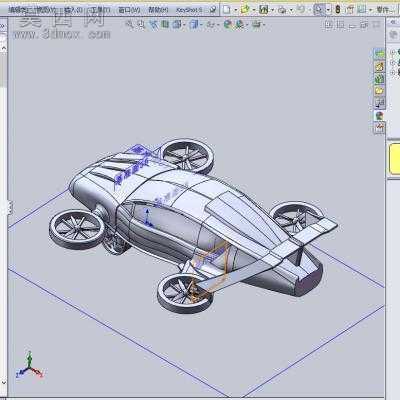Expand the Print dropdown arrow
400x400 pixels.
[291, 10]
